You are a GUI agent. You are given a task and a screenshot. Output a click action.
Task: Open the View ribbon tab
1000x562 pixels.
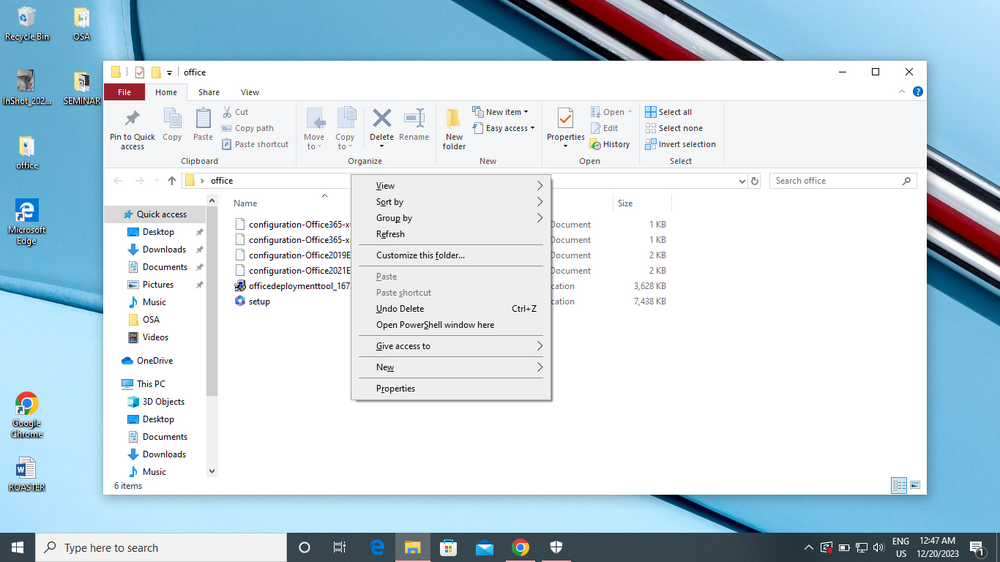(x=249, y=92)
